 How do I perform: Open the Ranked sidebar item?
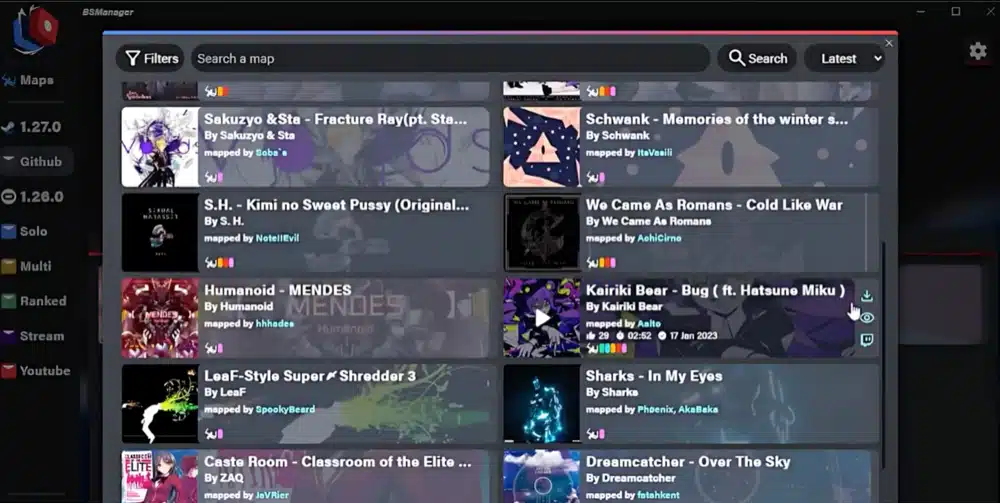[34, 301]
